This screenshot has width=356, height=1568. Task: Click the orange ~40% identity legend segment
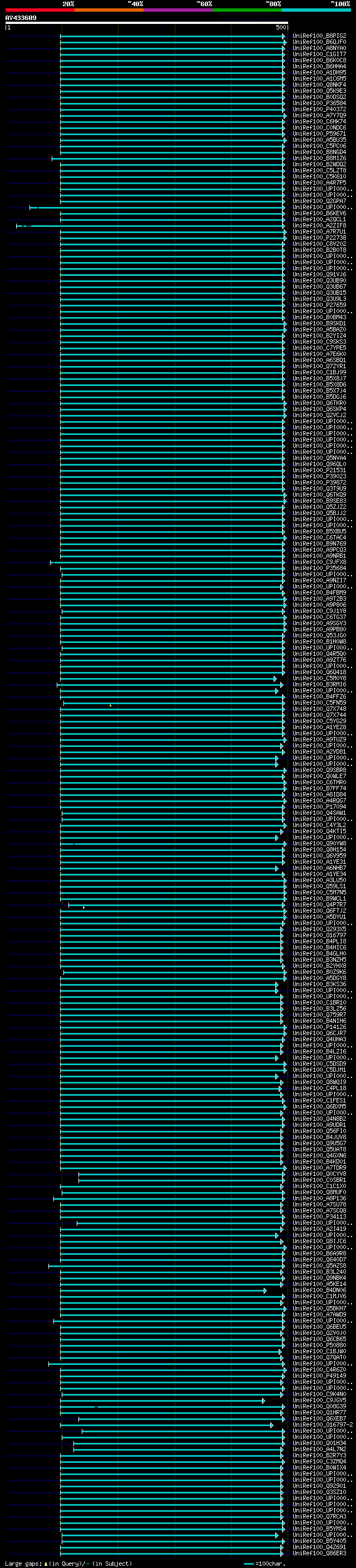point(109,10)
